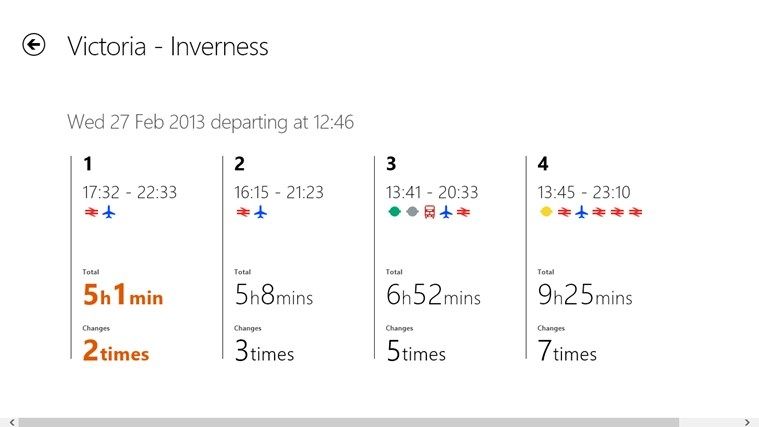Click the 2 times changes label

pos(116,351)
